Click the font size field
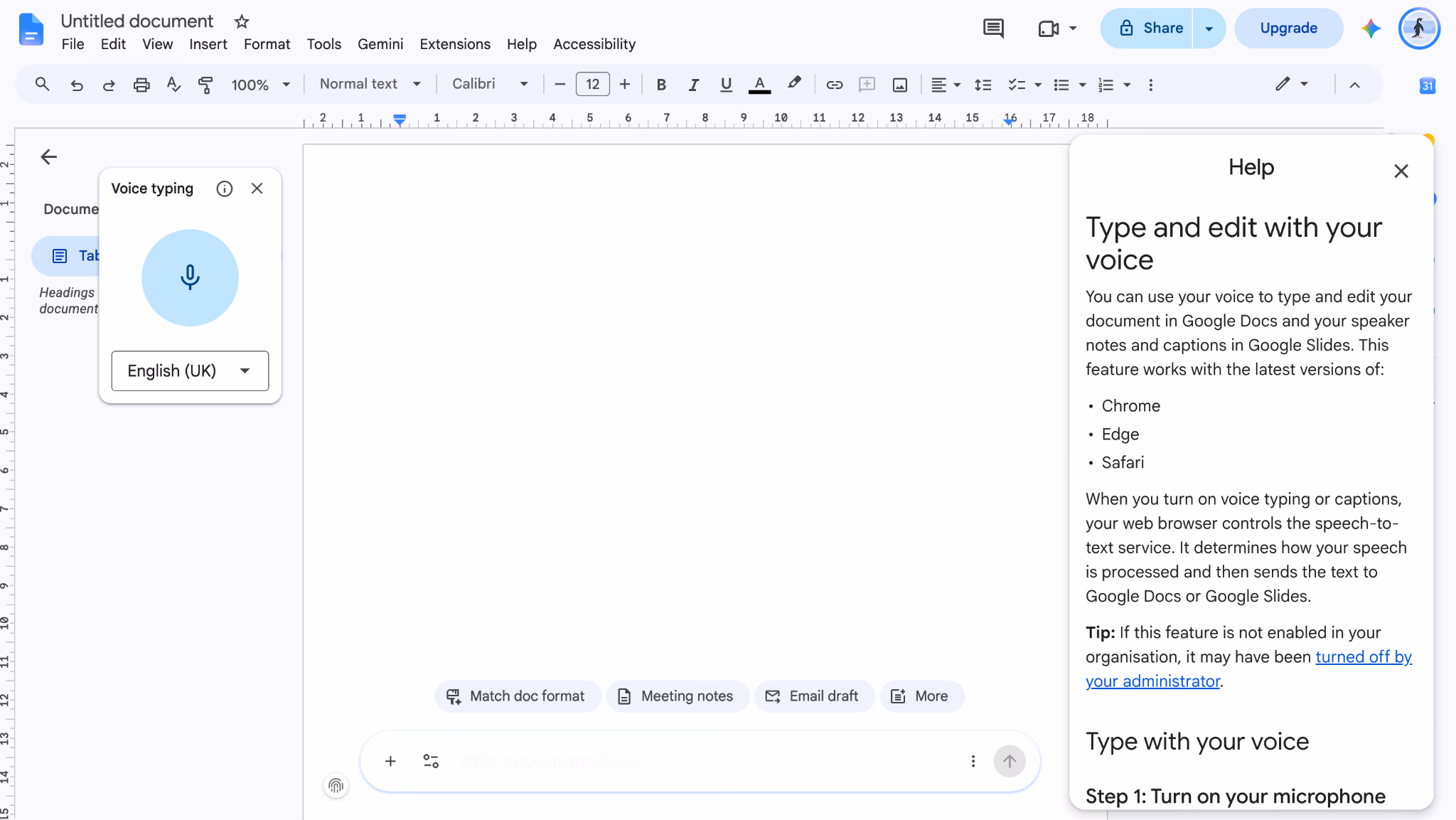Screen dimensions: 1456x820 pos(592,84)
